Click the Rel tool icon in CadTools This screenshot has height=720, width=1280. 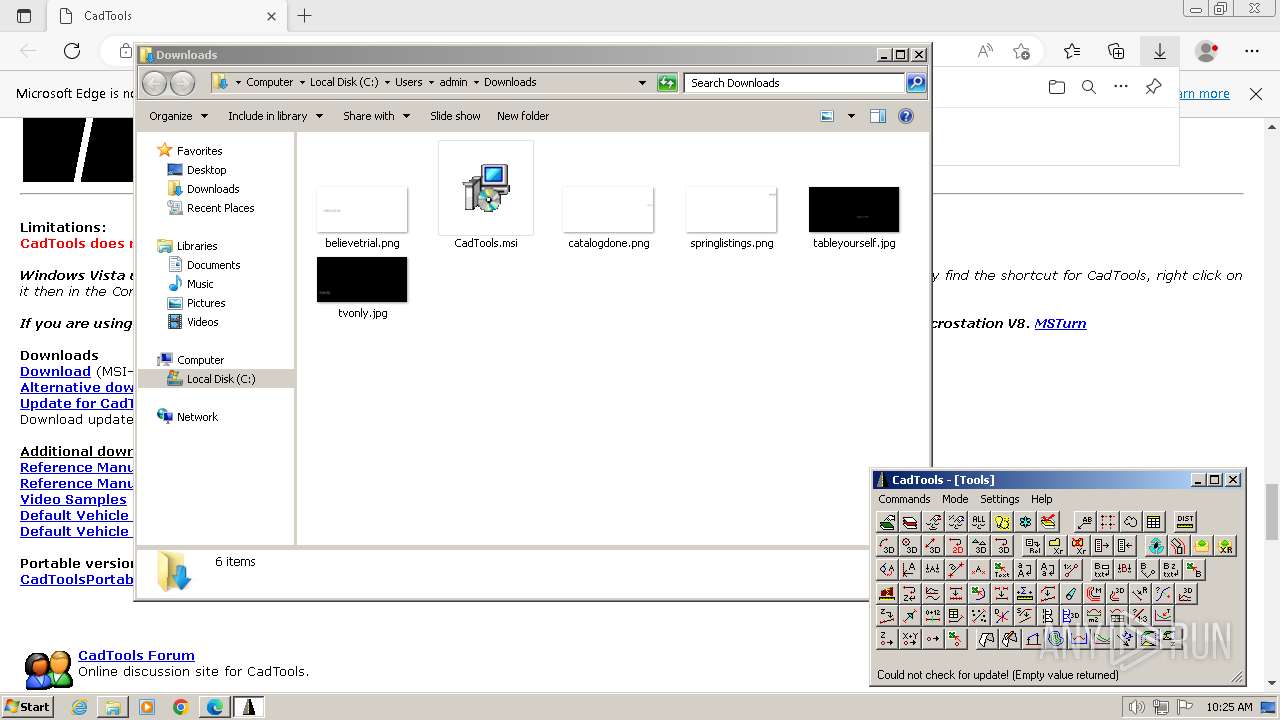coord(1033,545)
